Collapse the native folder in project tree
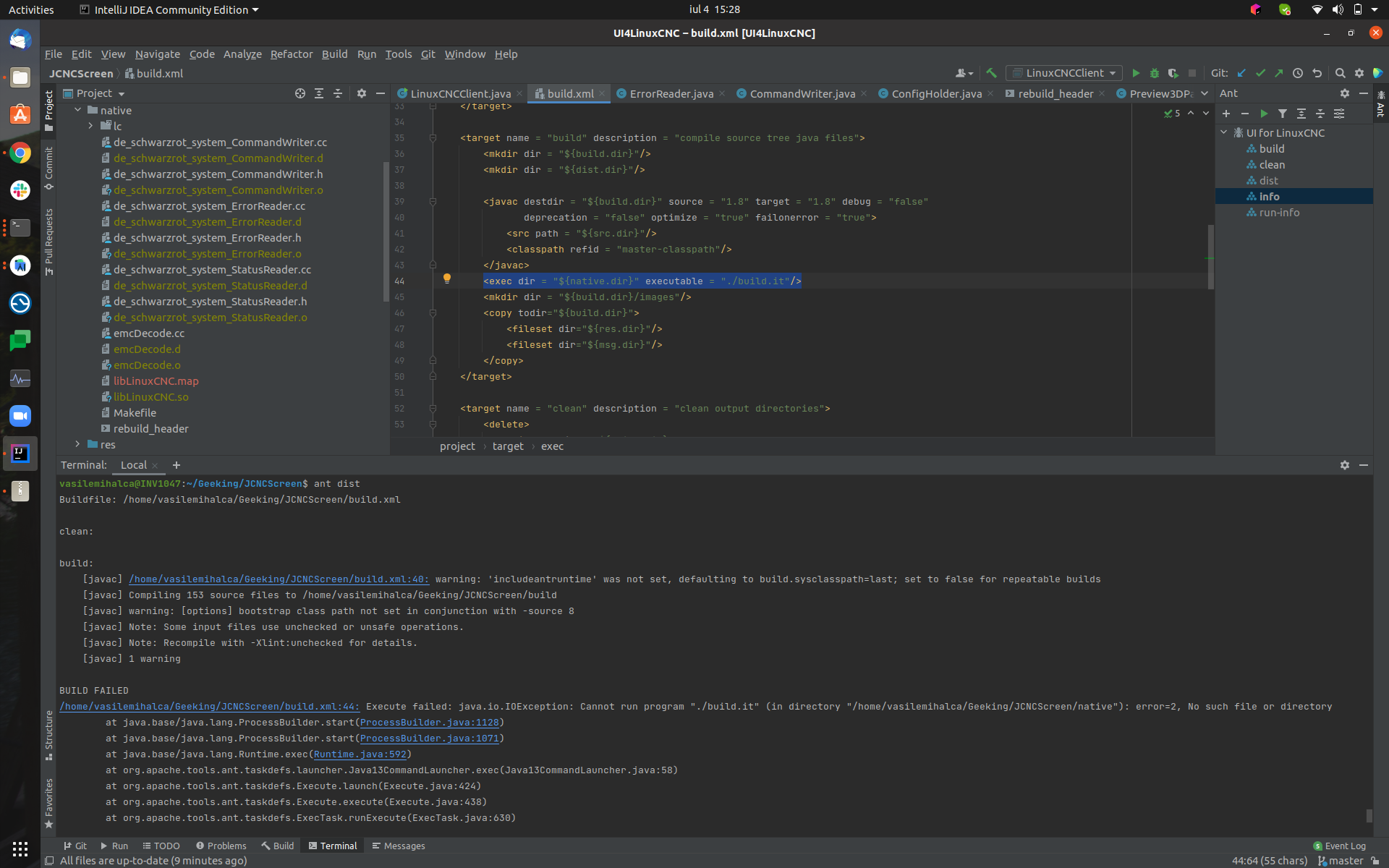This screenshot has height=868, width=1389. [x=78, y=110]
